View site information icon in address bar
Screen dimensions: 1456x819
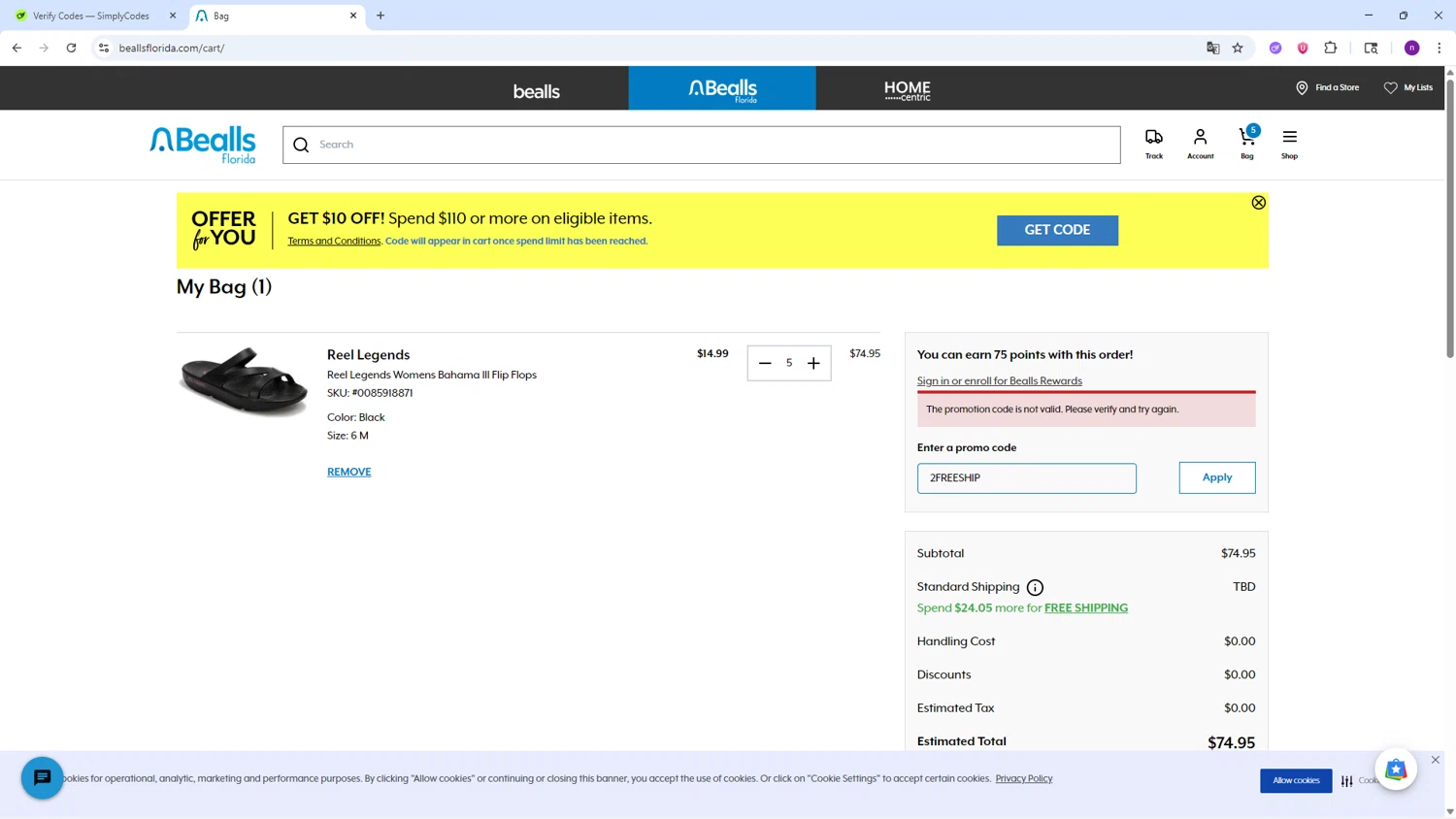(x=104, y=48)
